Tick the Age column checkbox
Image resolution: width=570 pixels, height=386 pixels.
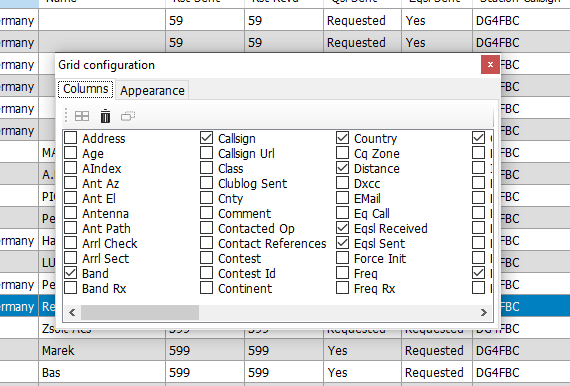(x=71, y=153)
